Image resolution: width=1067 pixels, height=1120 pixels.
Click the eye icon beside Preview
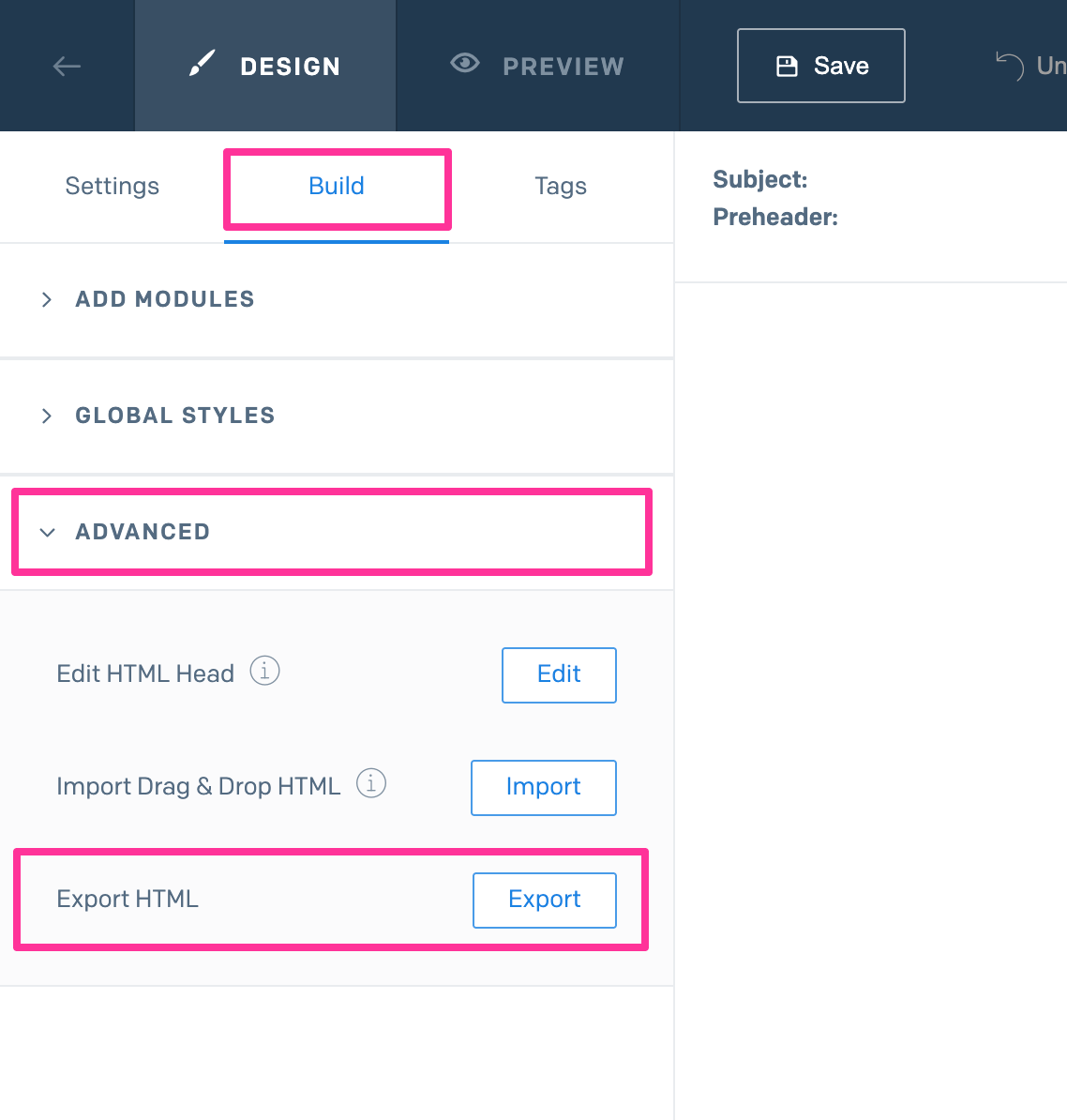pyautogui.click(x=465, y=64)
